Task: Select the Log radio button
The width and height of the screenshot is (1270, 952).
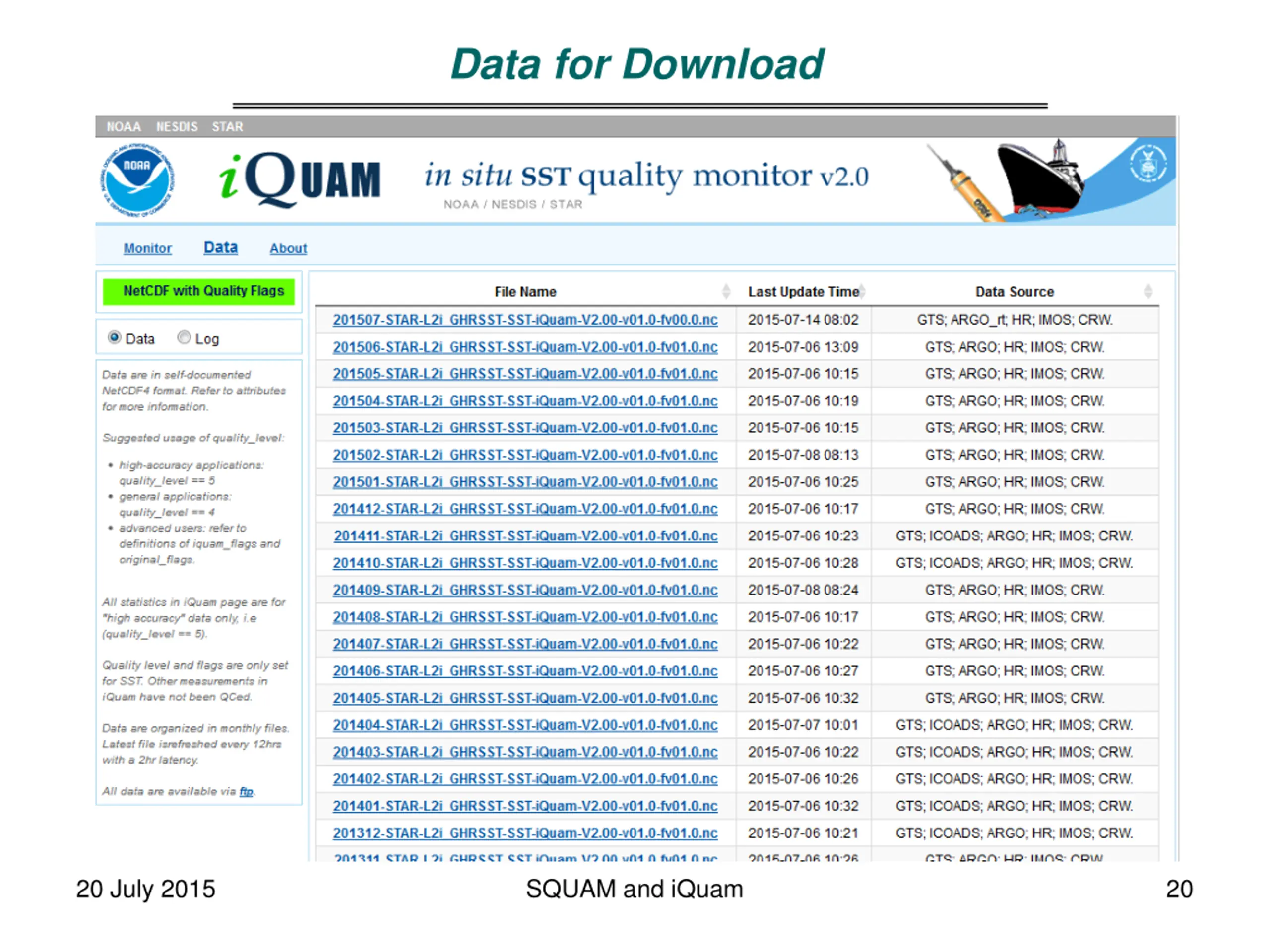Action: click(x=184, y=338)
